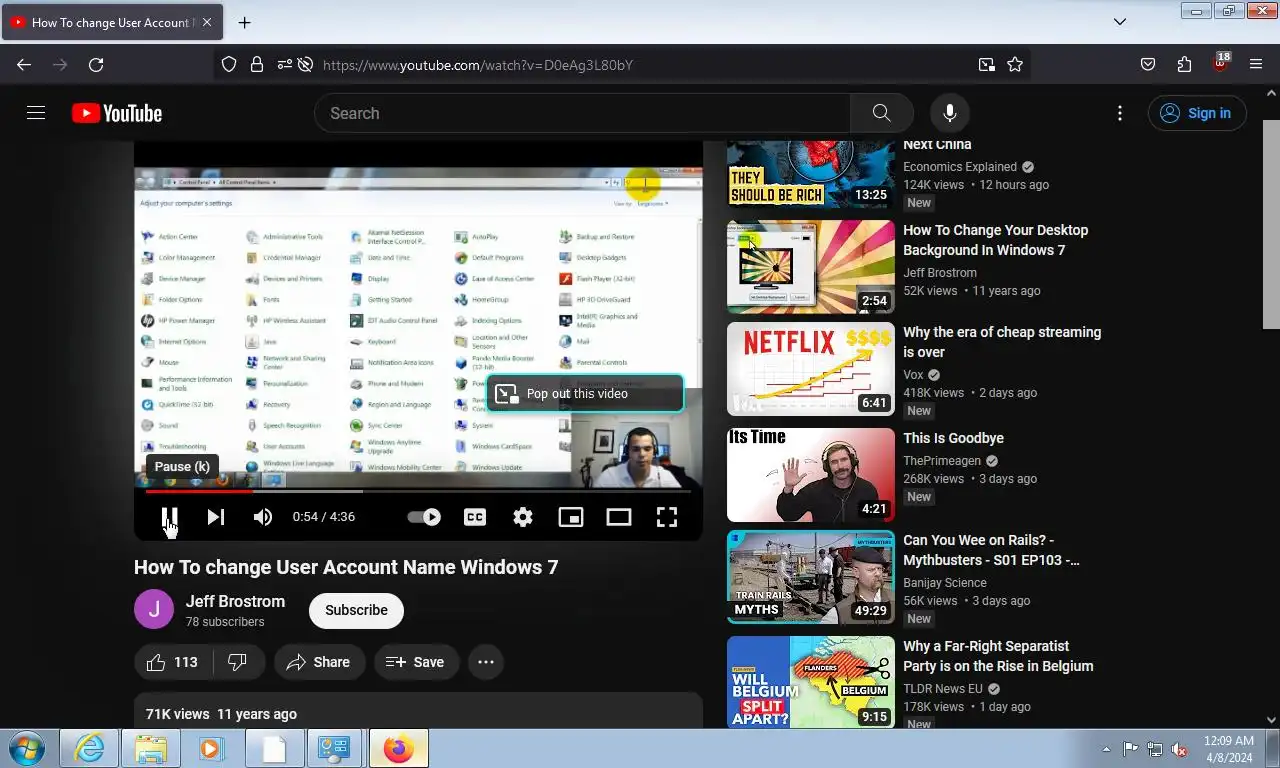Screen dimensions: 1280x768
Task: Share this video
Action: coord(319,662)
